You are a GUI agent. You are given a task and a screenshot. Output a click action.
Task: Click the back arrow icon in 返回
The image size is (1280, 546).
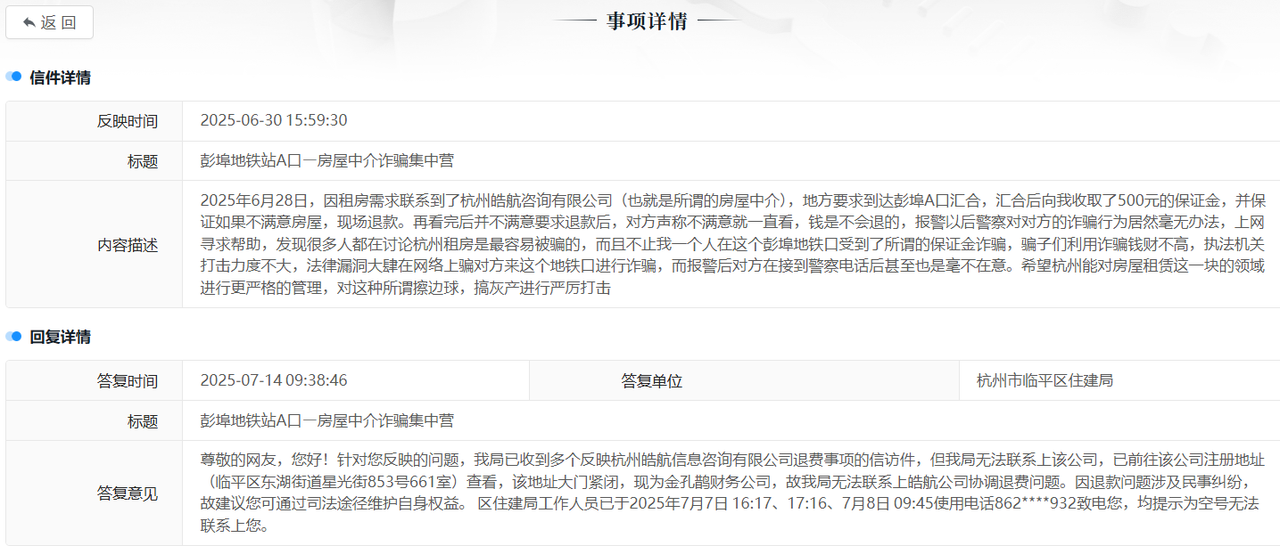(28, 22)
